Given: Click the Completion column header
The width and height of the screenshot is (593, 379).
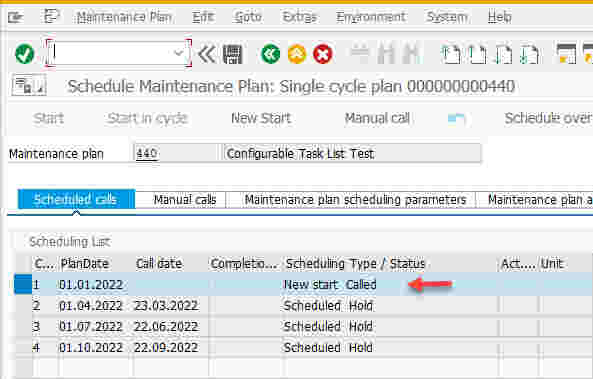Looking at the screenshot, I should coord(244,264).
